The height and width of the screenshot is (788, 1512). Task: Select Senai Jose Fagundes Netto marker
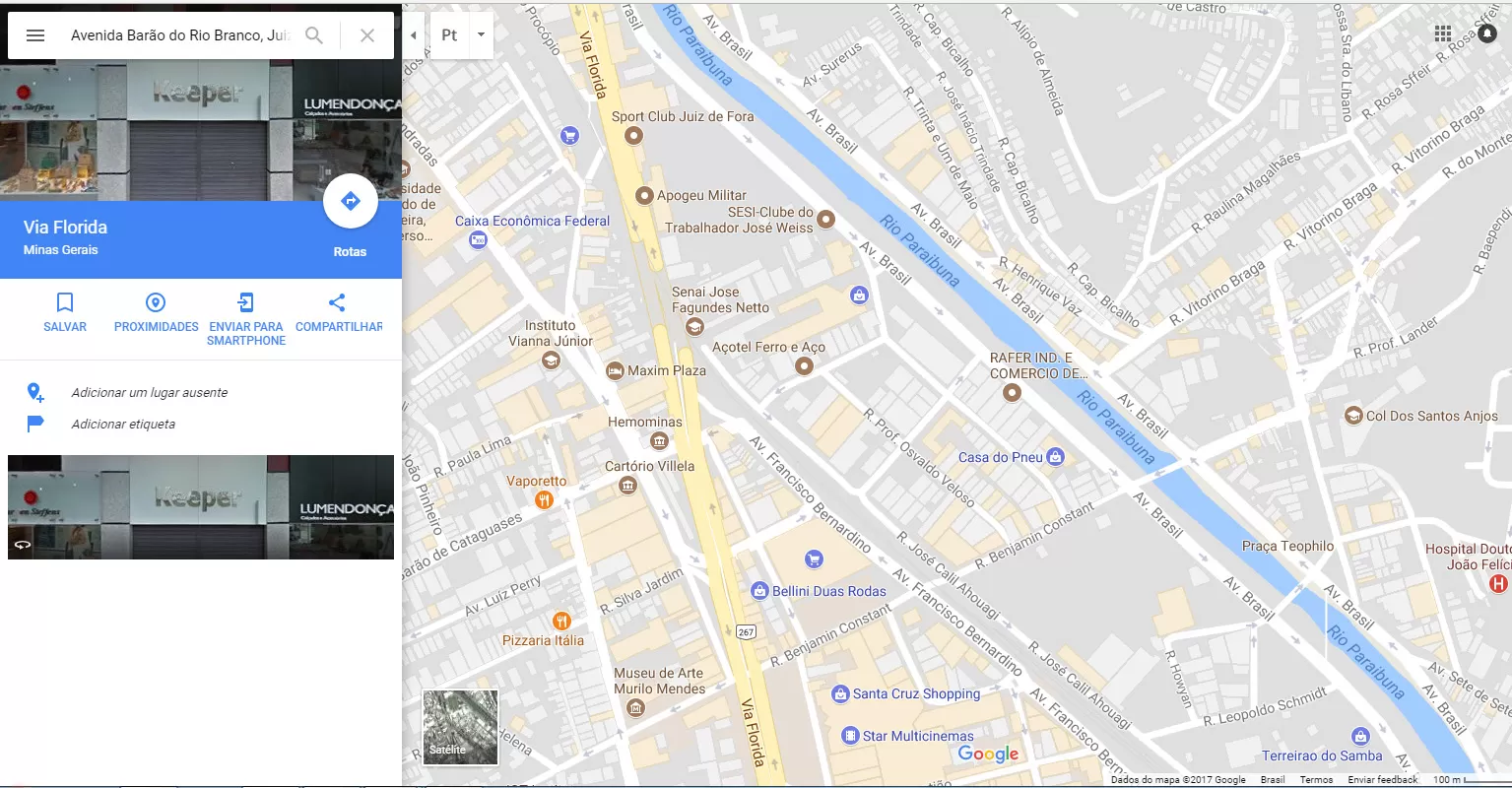694,327
